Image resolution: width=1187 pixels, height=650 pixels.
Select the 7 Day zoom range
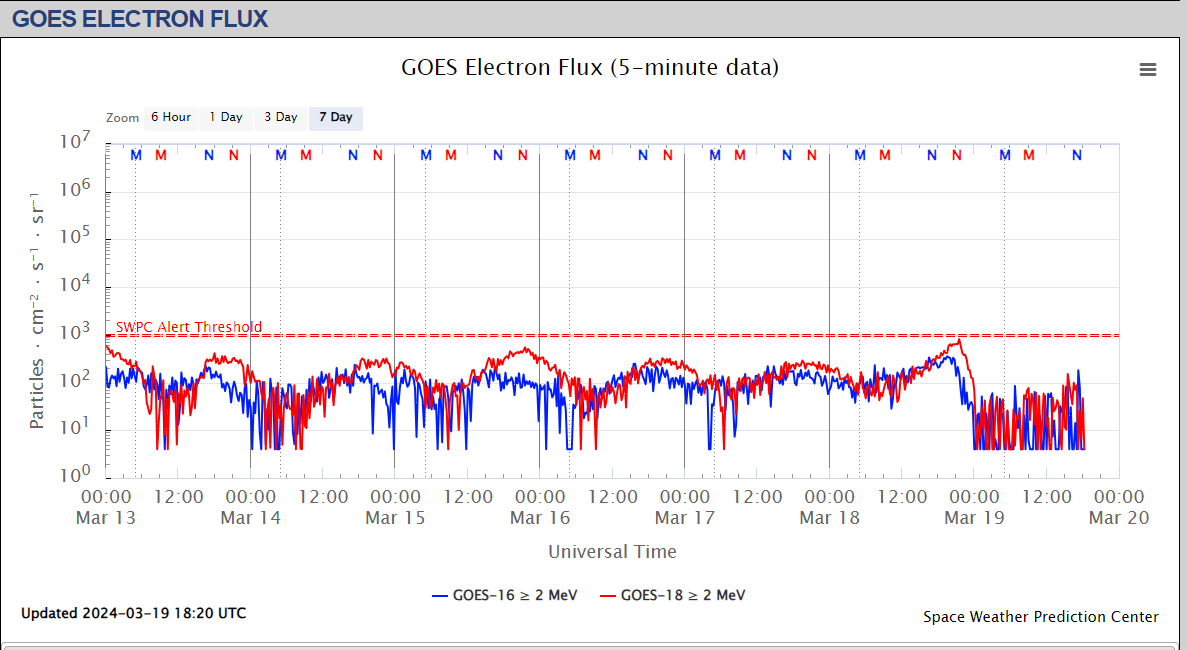point(336,117)
